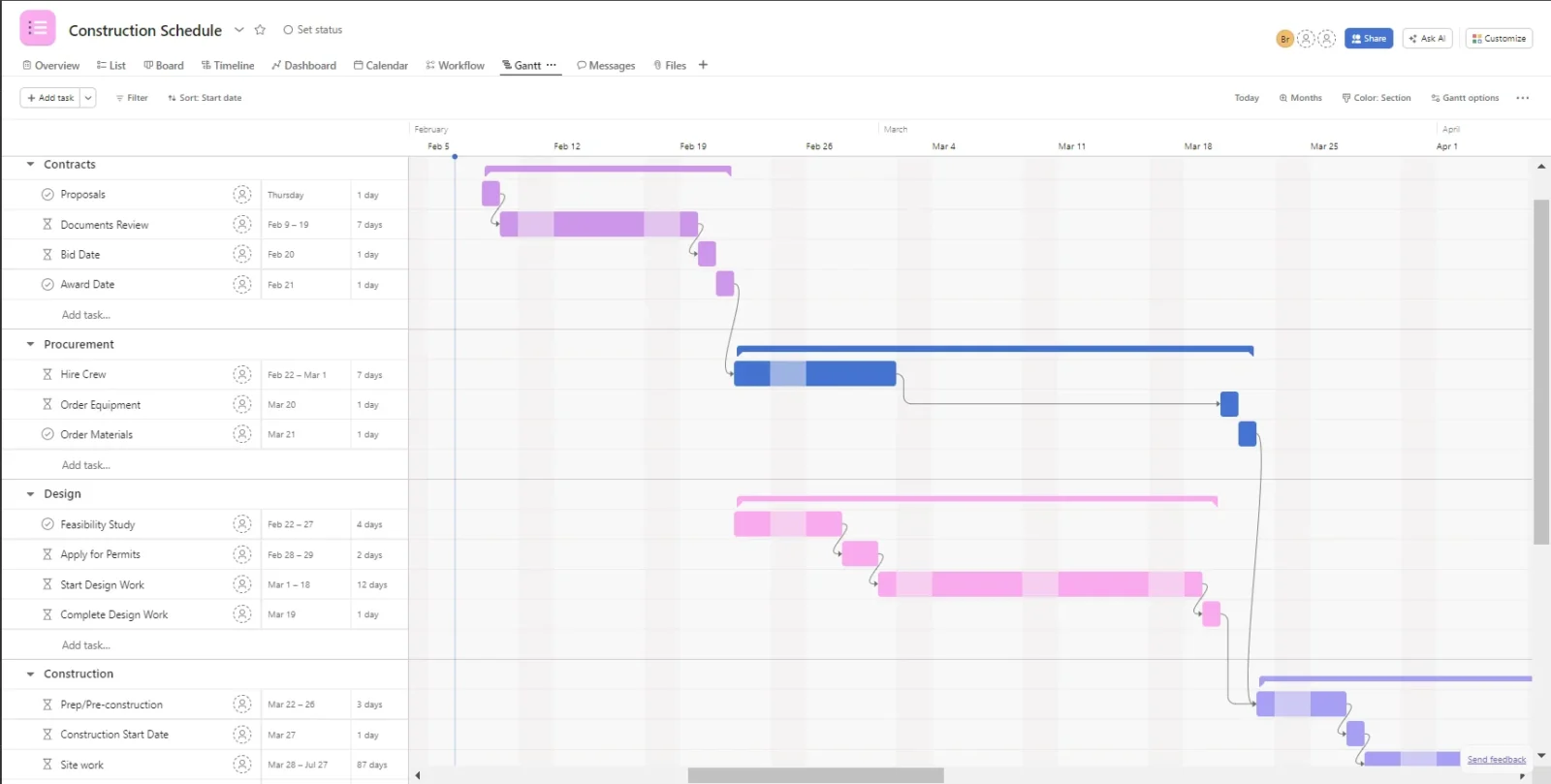The width and height of the screenshot is (1551, 784).
Task: Click the horizontal scrollbar thumb
Action: [816, 775]
